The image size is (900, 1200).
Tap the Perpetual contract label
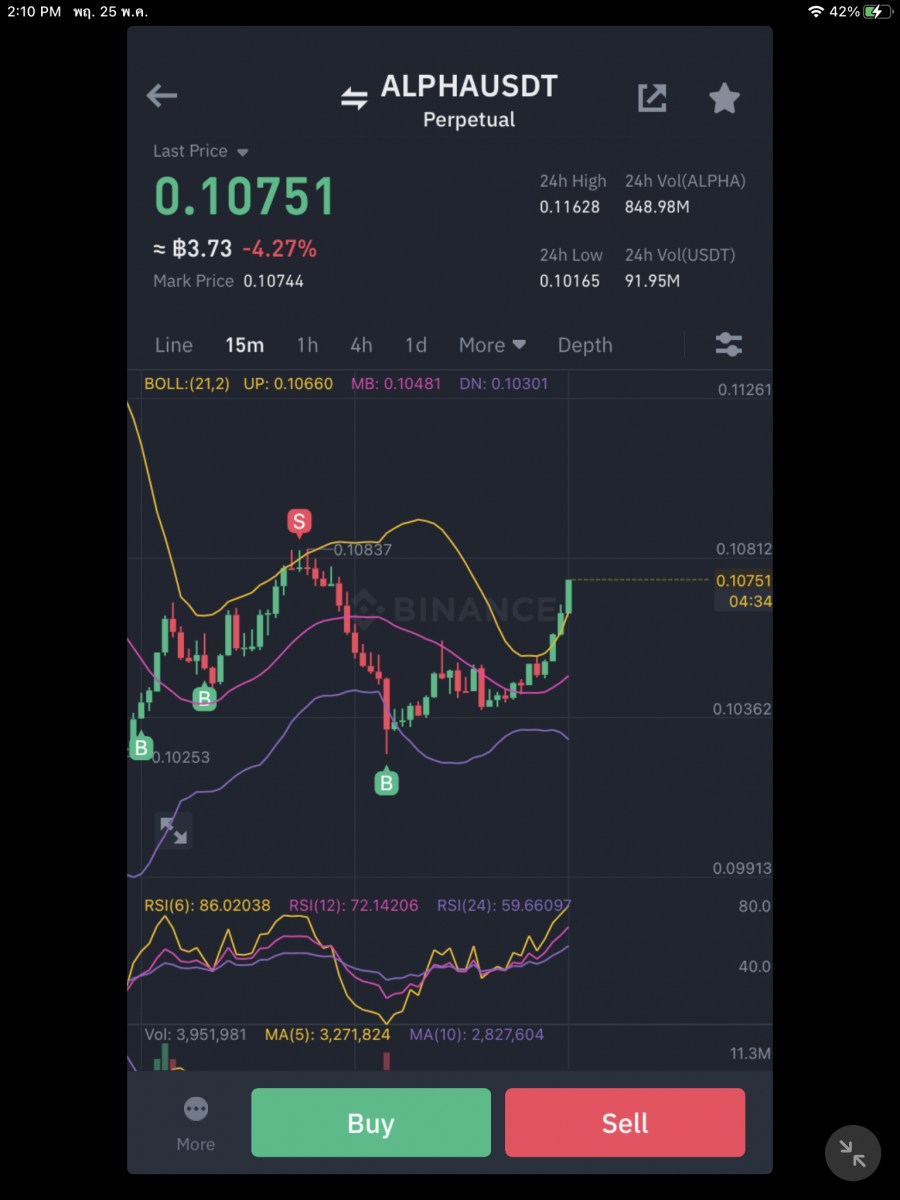coord(469,120)
